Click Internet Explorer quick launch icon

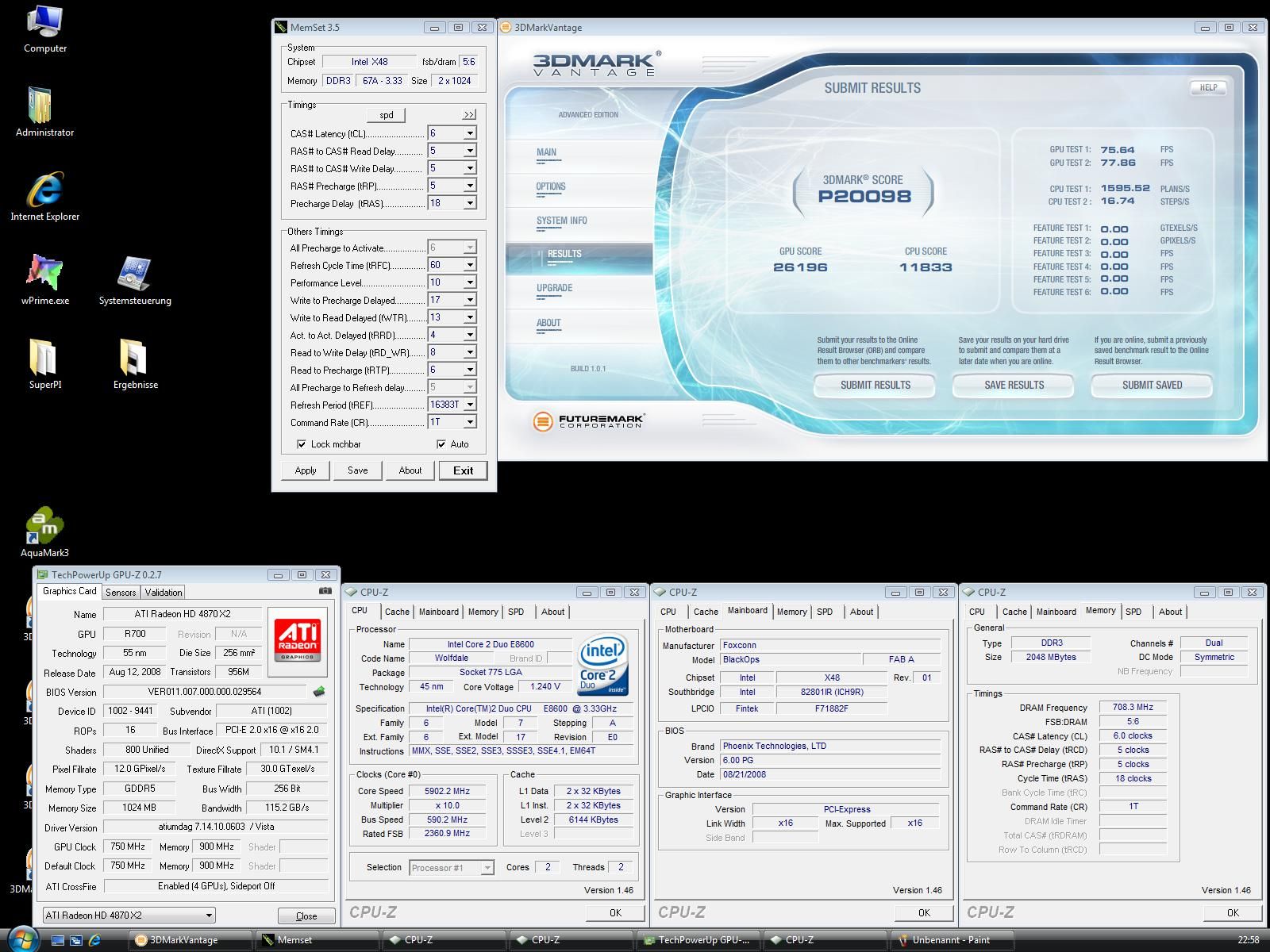point(94,940)
